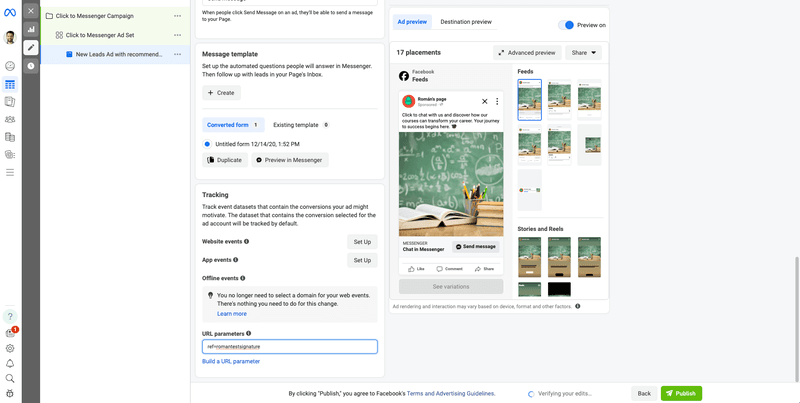Click Comment in the ad preview
800x403 pixels.
[449, 269]
